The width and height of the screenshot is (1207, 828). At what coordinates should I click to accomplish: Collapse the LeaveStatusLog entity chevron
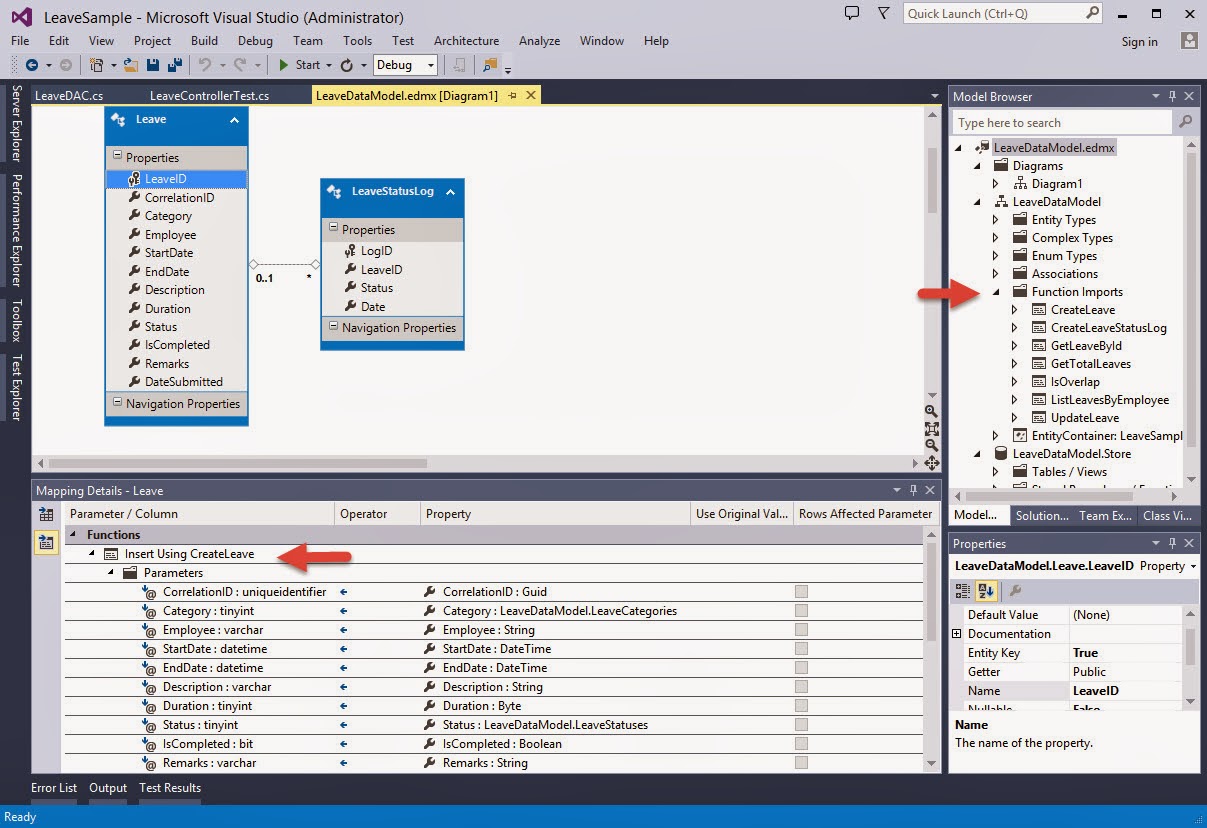[450, 192]
